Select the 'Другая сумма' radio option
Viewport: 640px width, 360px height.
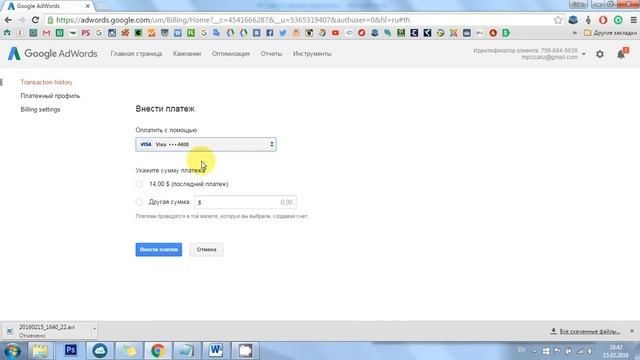click(139, 202)
